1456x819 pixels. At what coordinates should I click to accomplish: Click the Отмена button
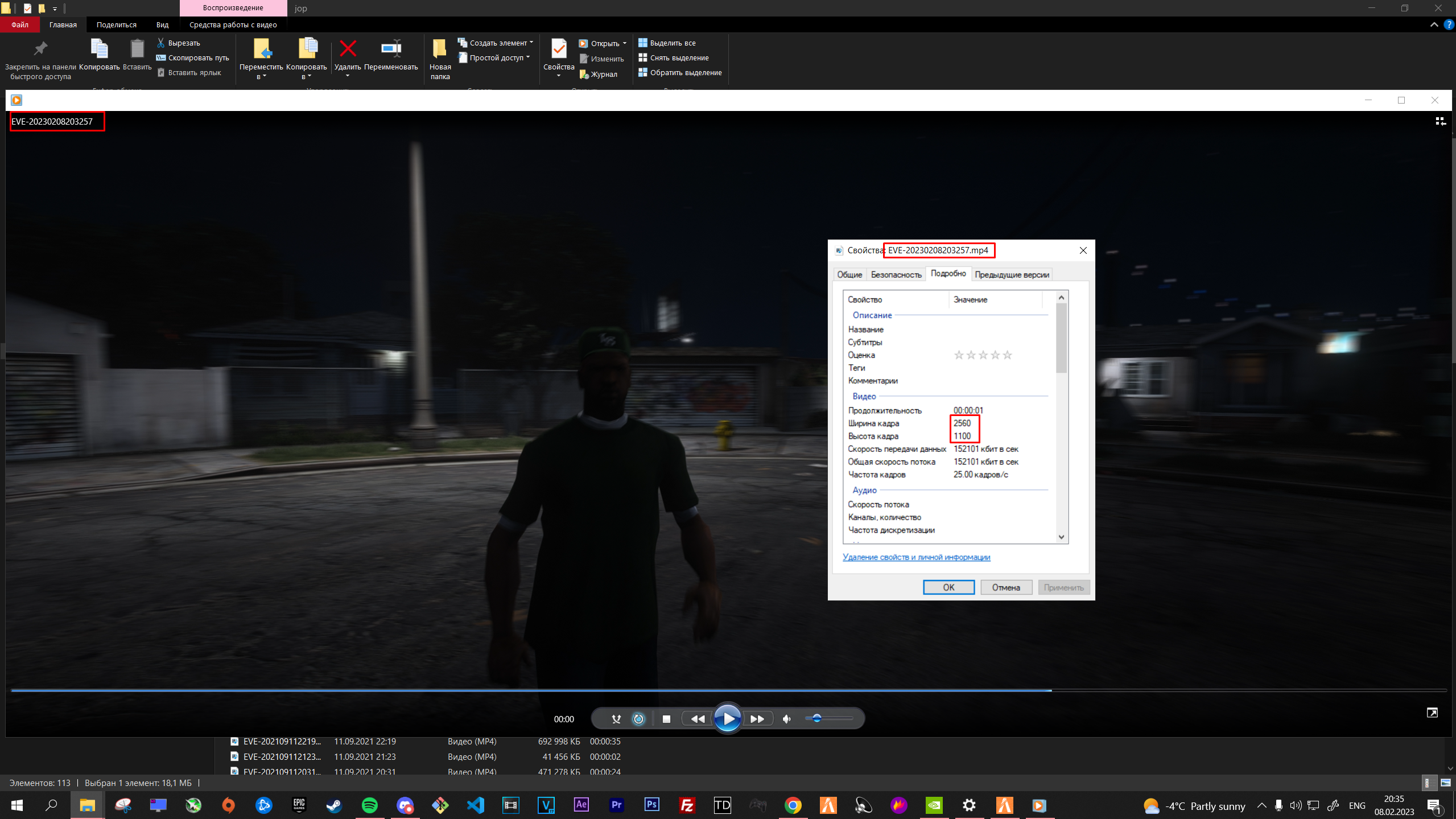[x=1006, y=587]
